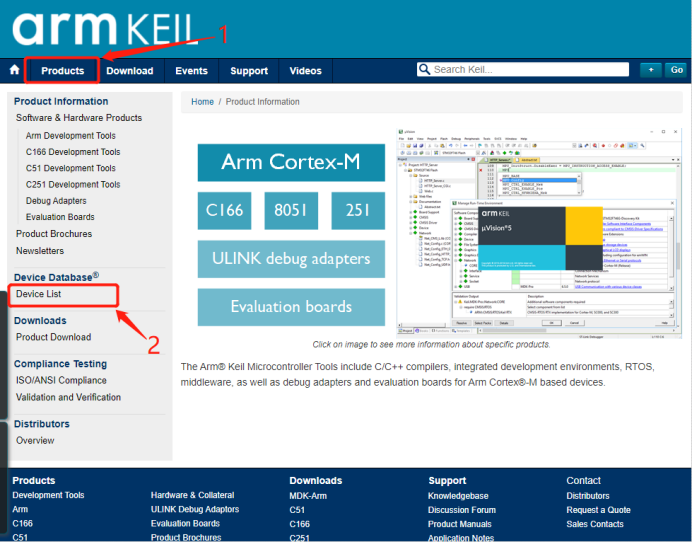This screenshot has width=693, height=542.
Task: Open the Device List link
Action: coord(38,294)
